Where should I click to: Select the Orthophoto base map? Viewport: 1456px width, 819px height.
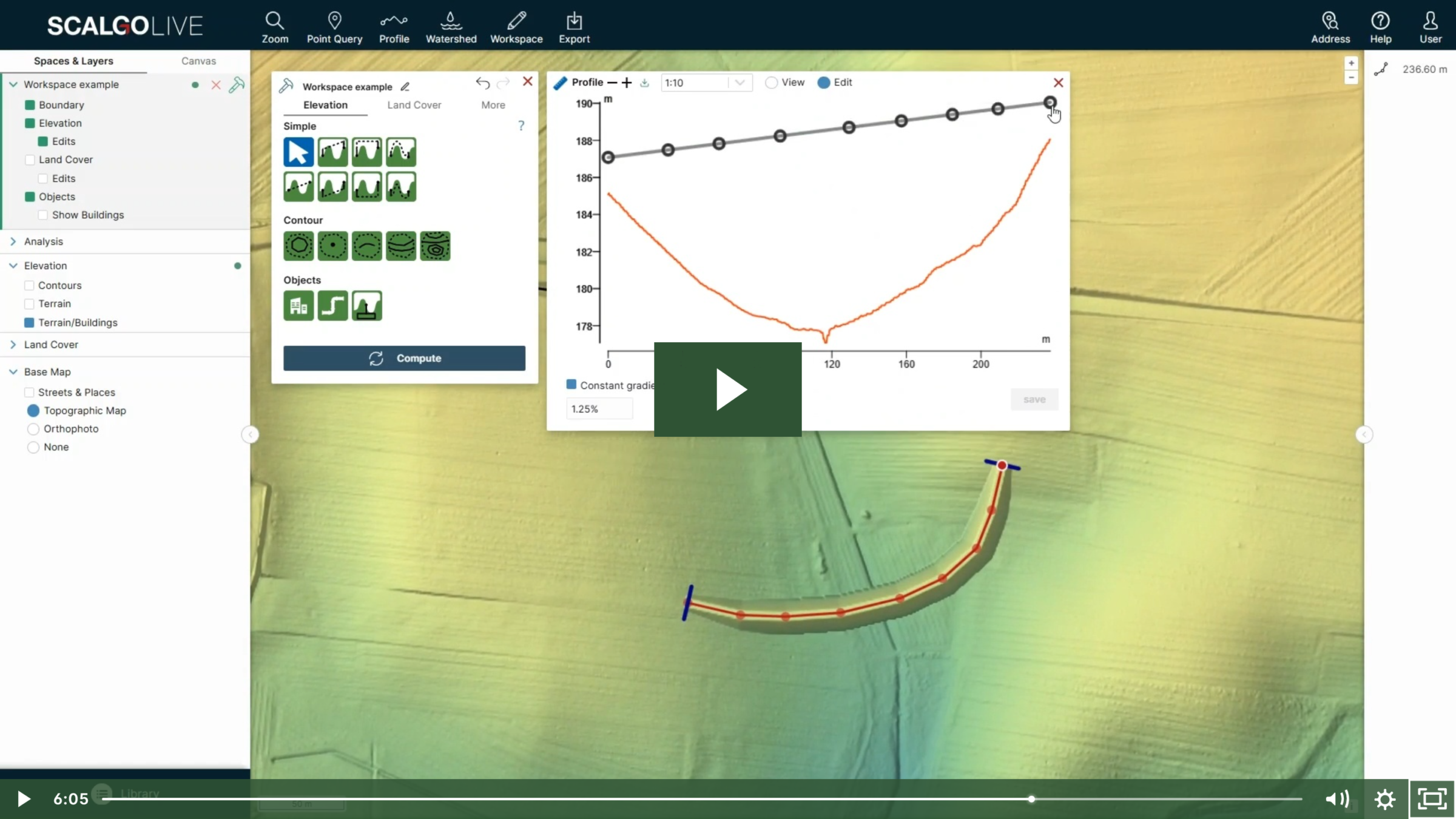(33, 429)
